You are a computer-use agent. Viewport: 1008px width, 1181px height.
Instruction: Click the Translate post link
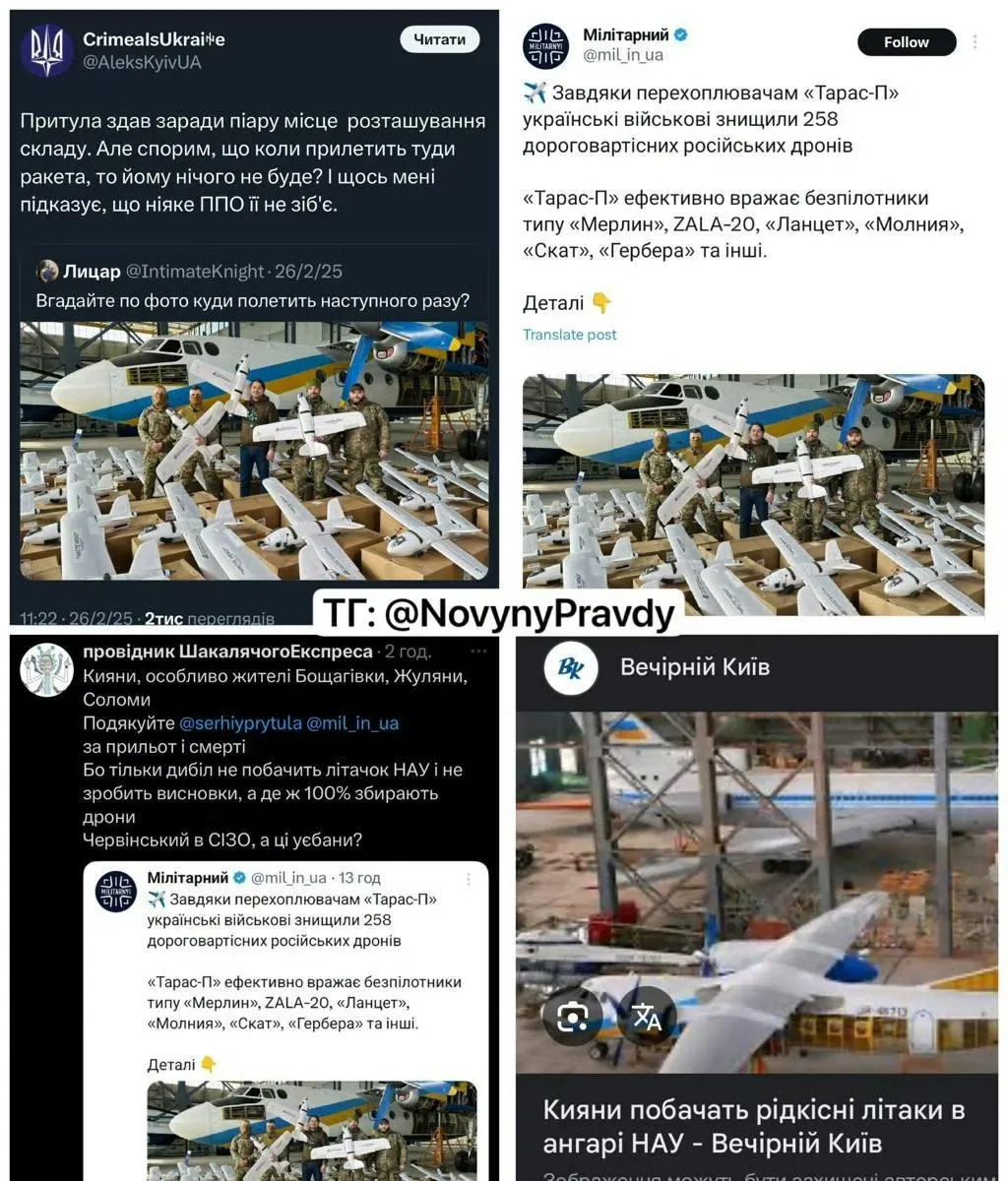(x=570, y=335)
